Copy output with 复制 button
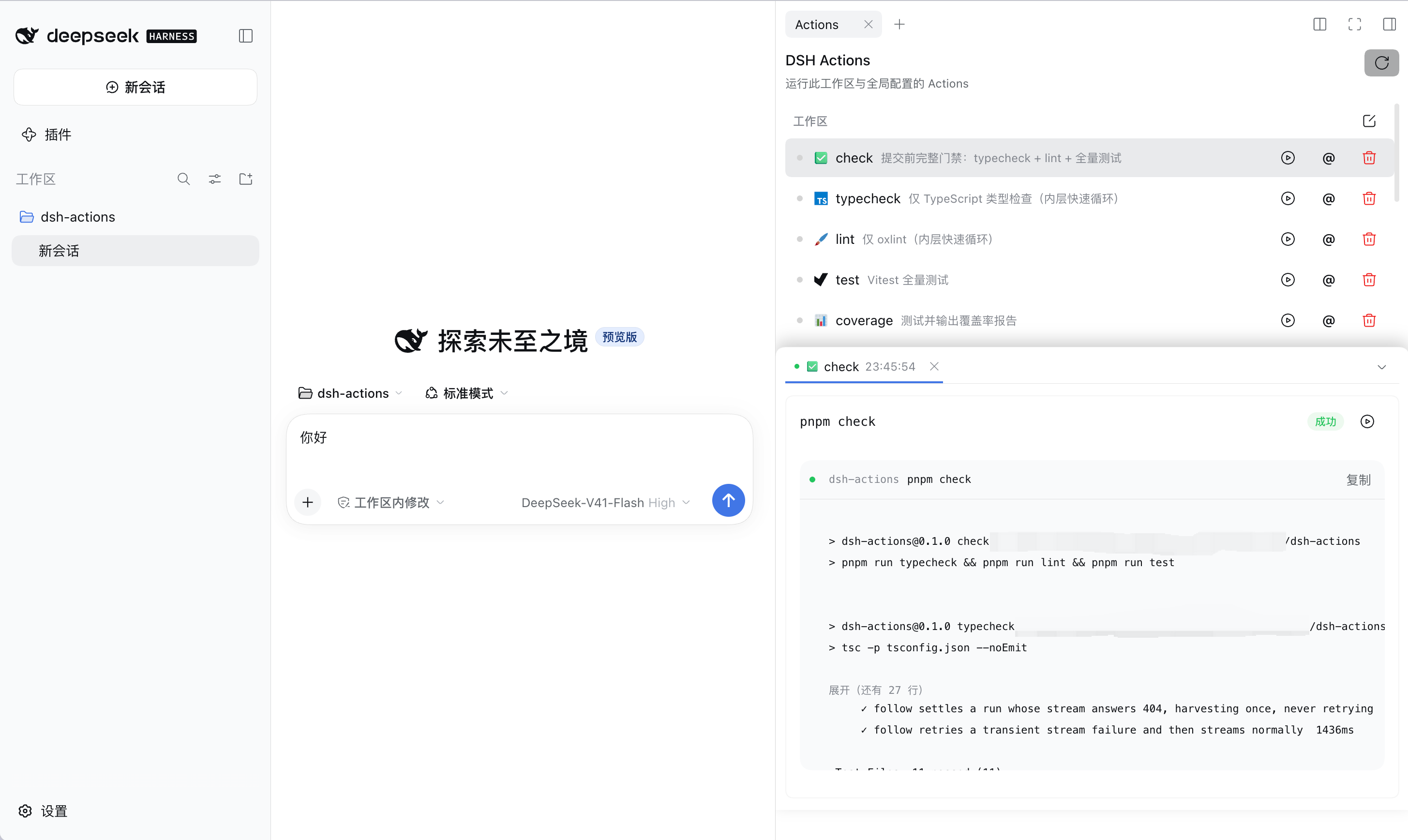This screenshot has height=840, width=1408. [1358, 480]
